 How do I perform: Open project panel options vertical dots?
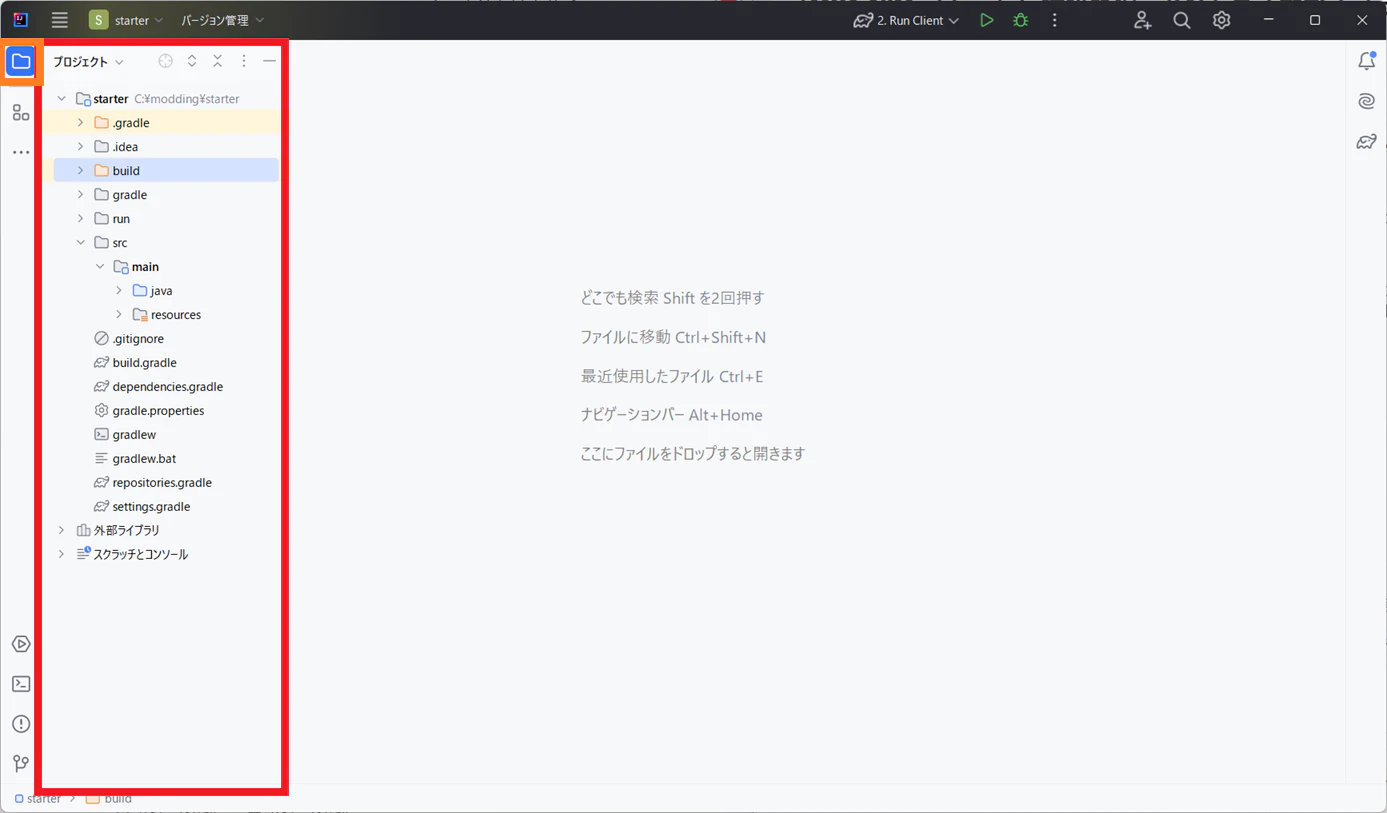click(244, 61)
